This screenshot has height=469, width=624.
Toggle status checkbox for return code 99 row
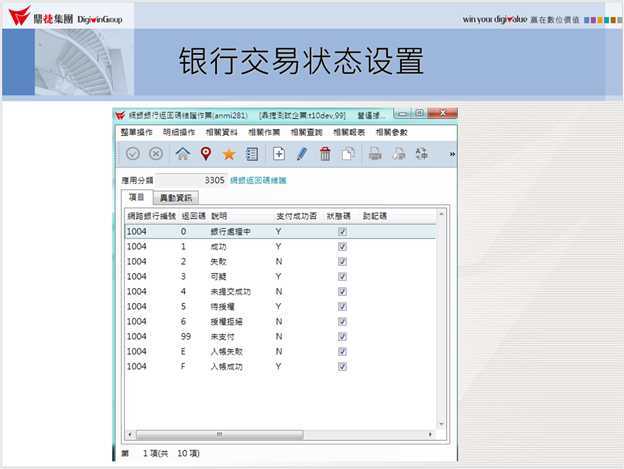[x=342, y=337]
